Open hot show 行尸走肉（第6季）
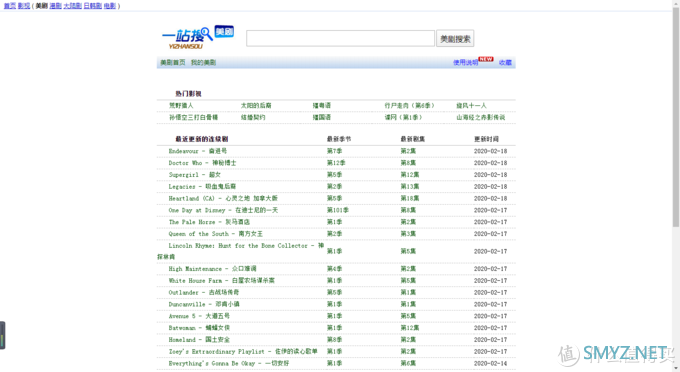The width and height of the screenshot is (680, 372). (x=409, y=105)
